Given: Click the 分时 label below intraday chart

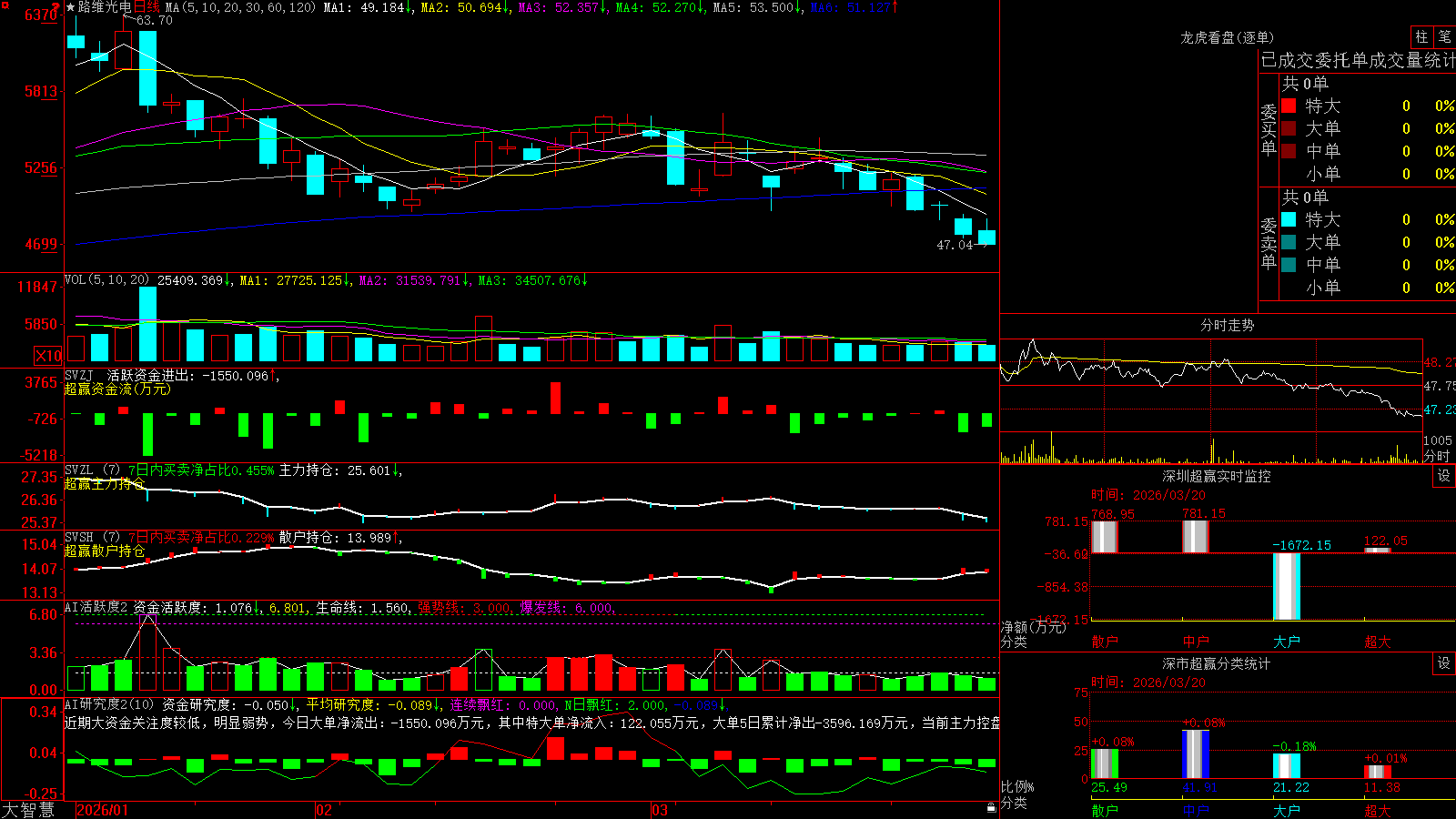Looking at the screenshot, I should click(x=1437, y=456).
